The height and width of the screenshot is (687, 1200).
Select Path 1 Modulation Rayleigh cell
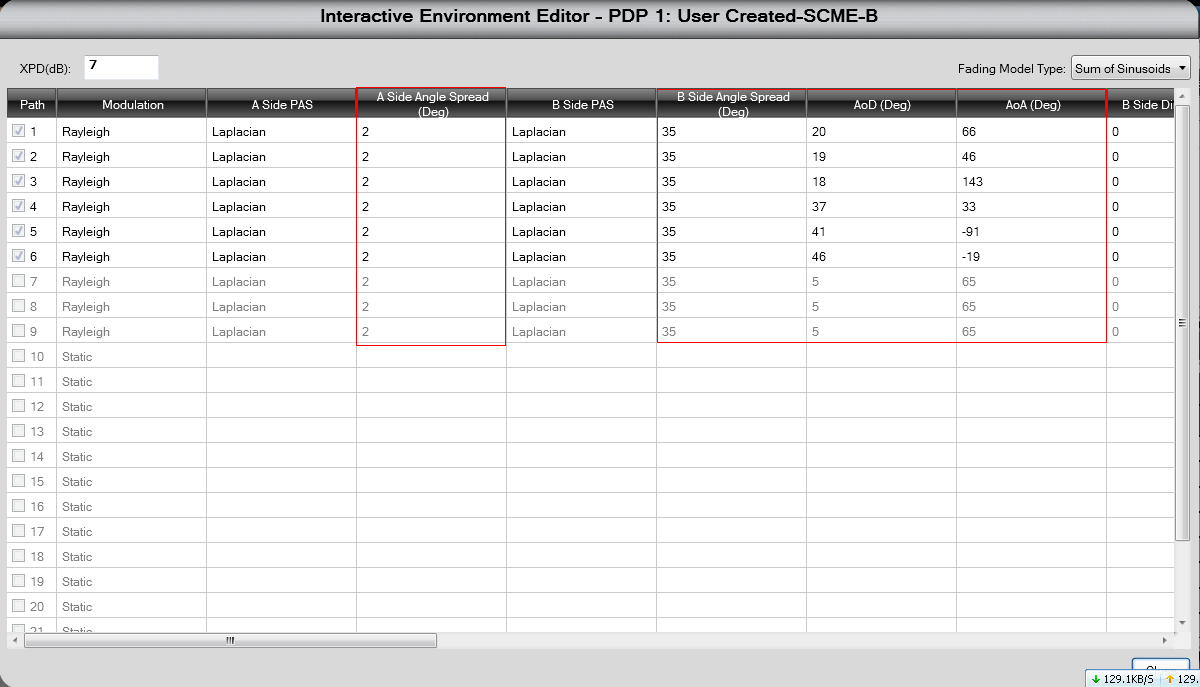(131, 131)
